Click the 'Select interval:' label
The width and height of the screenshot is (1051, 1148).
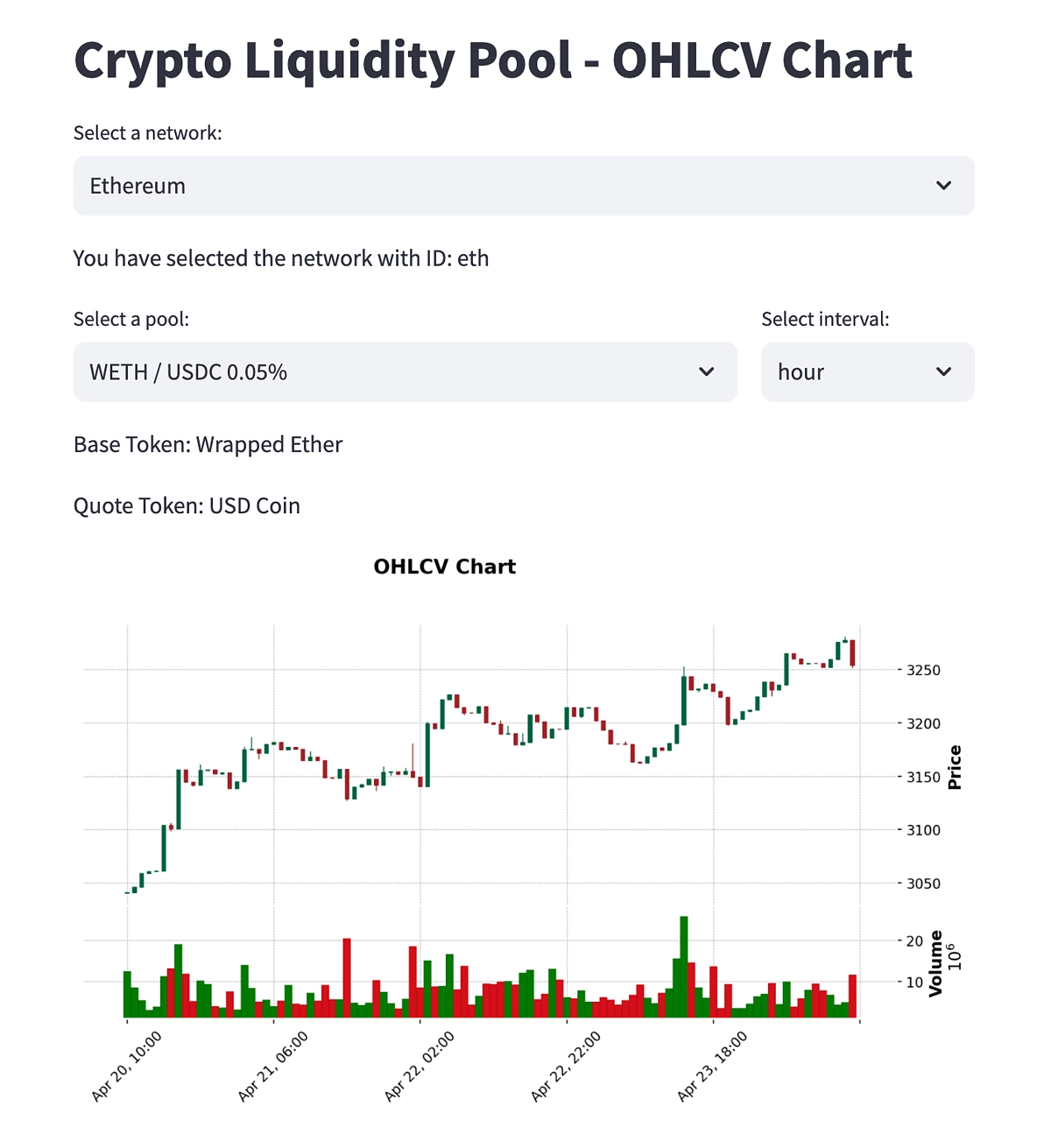click(824, 320)
